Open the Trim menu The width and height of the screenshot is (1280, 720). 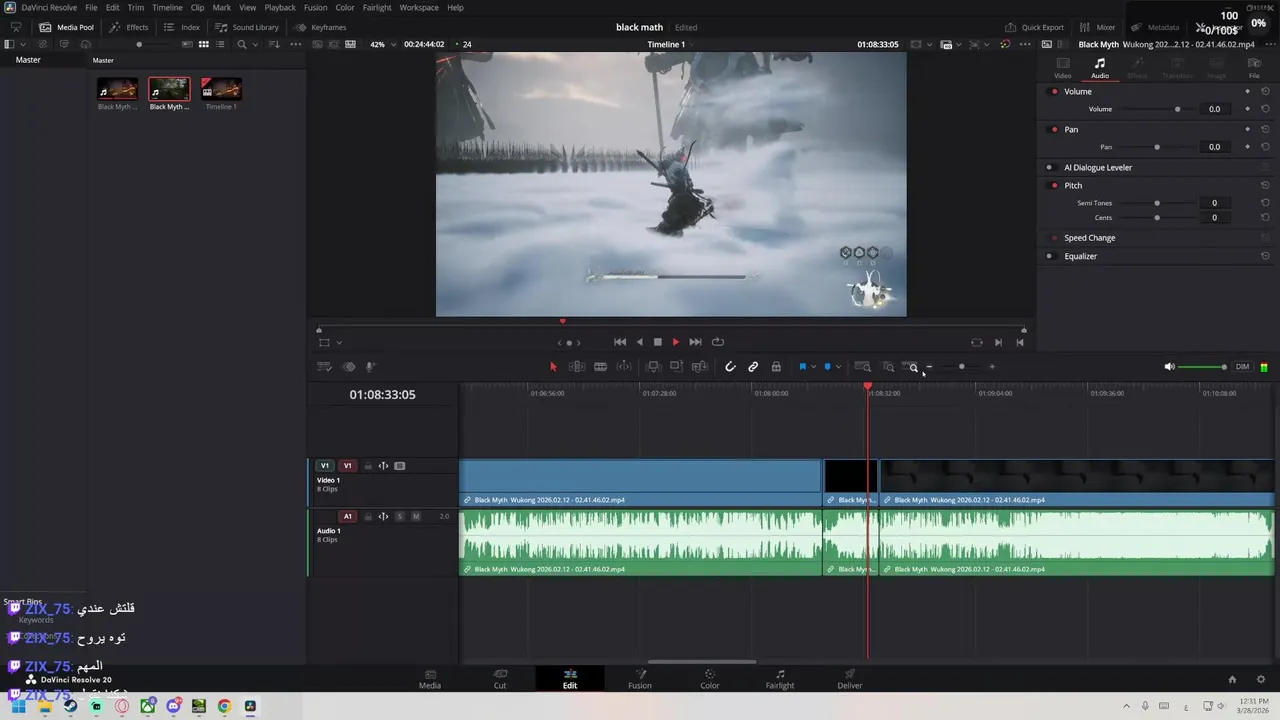click(136, 7)
